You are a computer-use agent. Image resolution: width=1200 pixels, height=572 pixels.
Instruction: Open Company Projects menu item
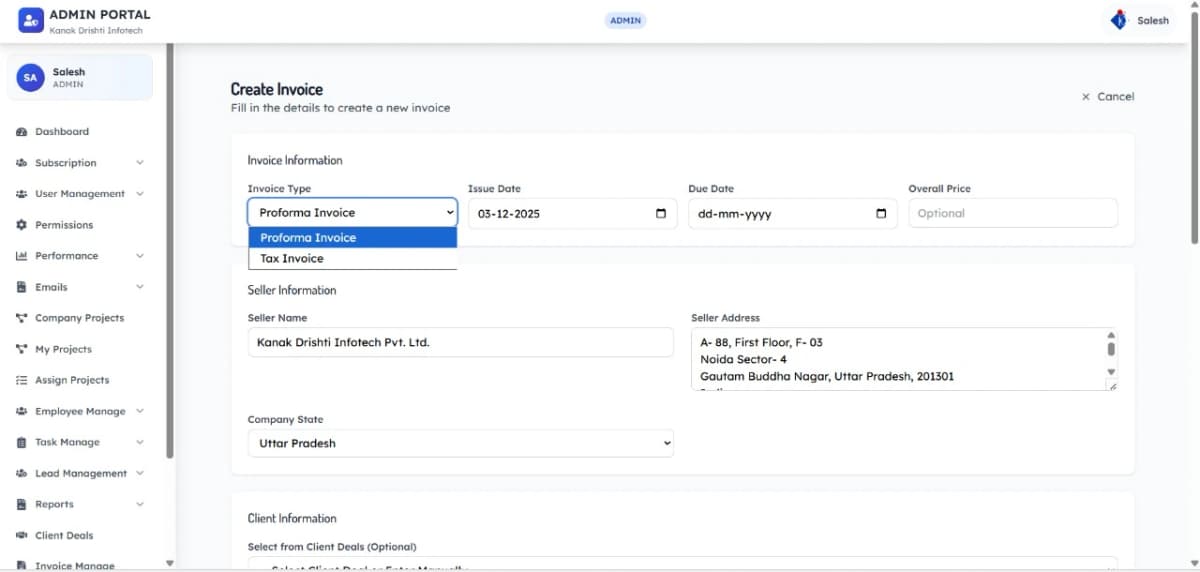(82, 318)
